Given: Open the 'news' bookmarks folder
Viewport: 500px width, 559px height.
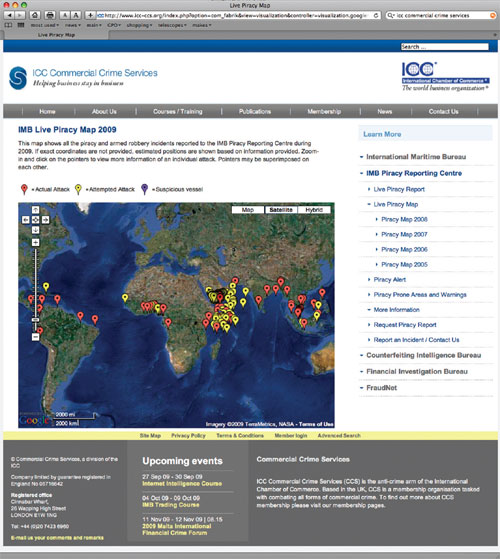Looking at the screenshot, I should click(73, 25).
